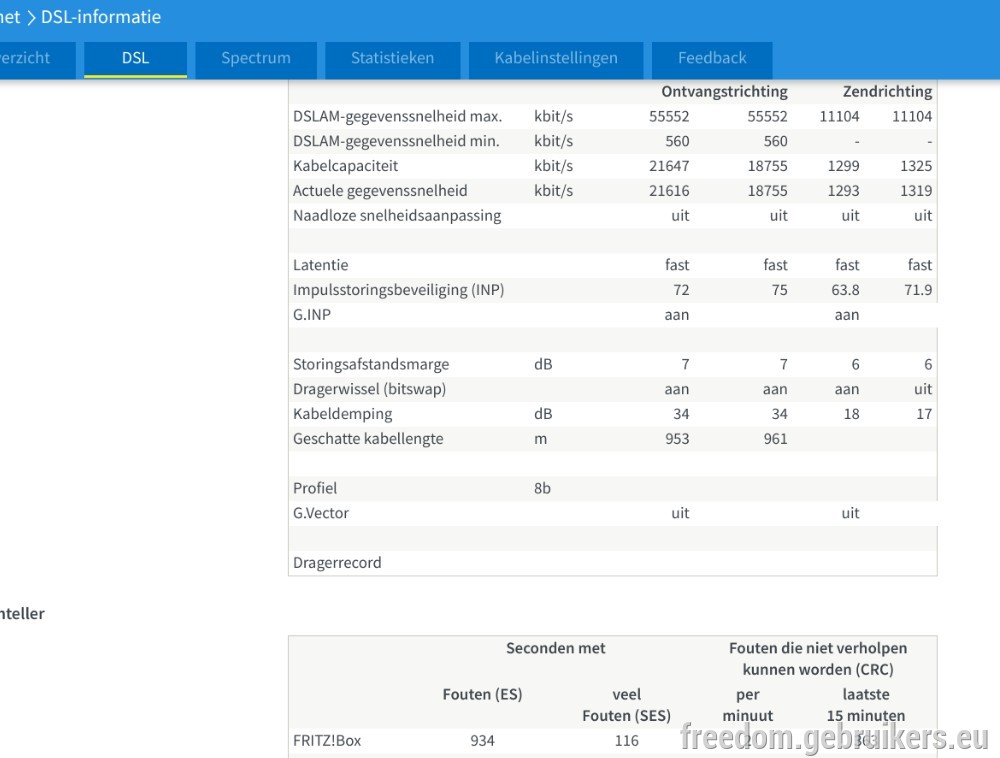Click the cable length value 953

click(677, 439)
